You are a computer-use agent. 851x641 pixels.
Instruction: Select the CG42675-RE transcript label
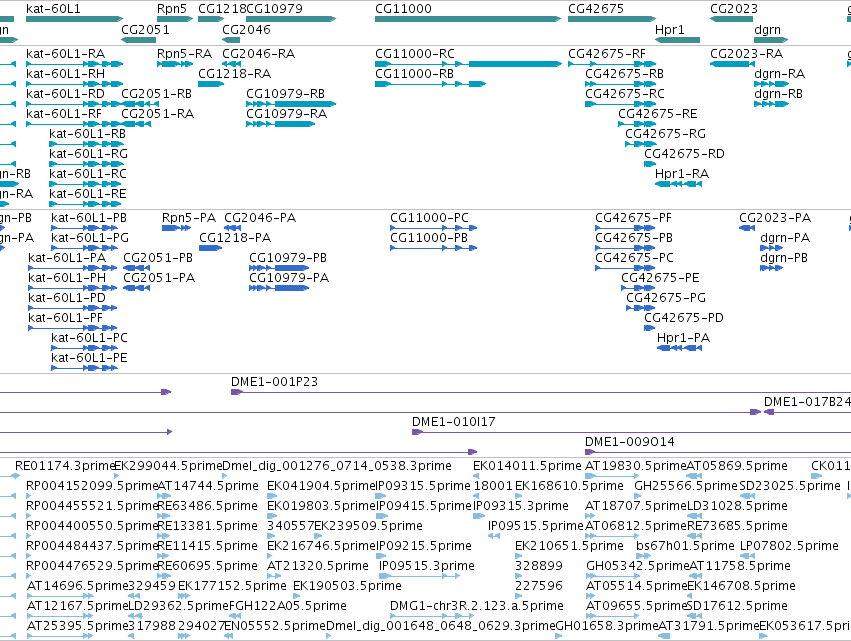[658, 114]
